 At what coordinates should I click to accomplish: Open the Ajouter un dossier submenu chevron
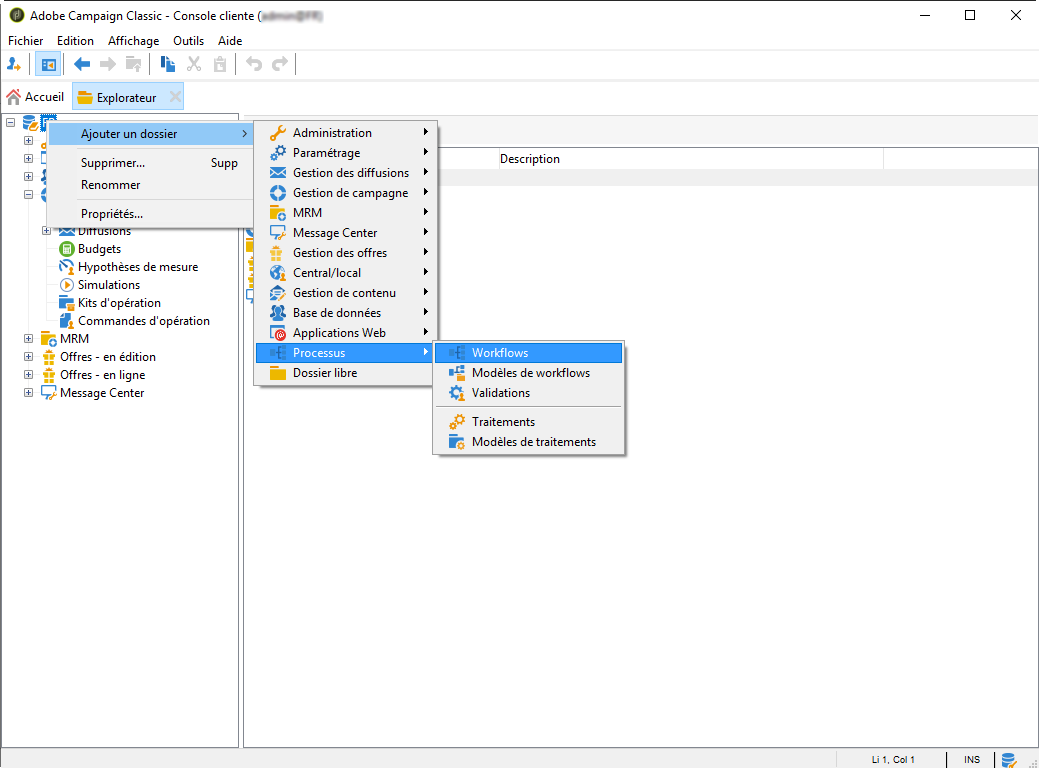245,133
